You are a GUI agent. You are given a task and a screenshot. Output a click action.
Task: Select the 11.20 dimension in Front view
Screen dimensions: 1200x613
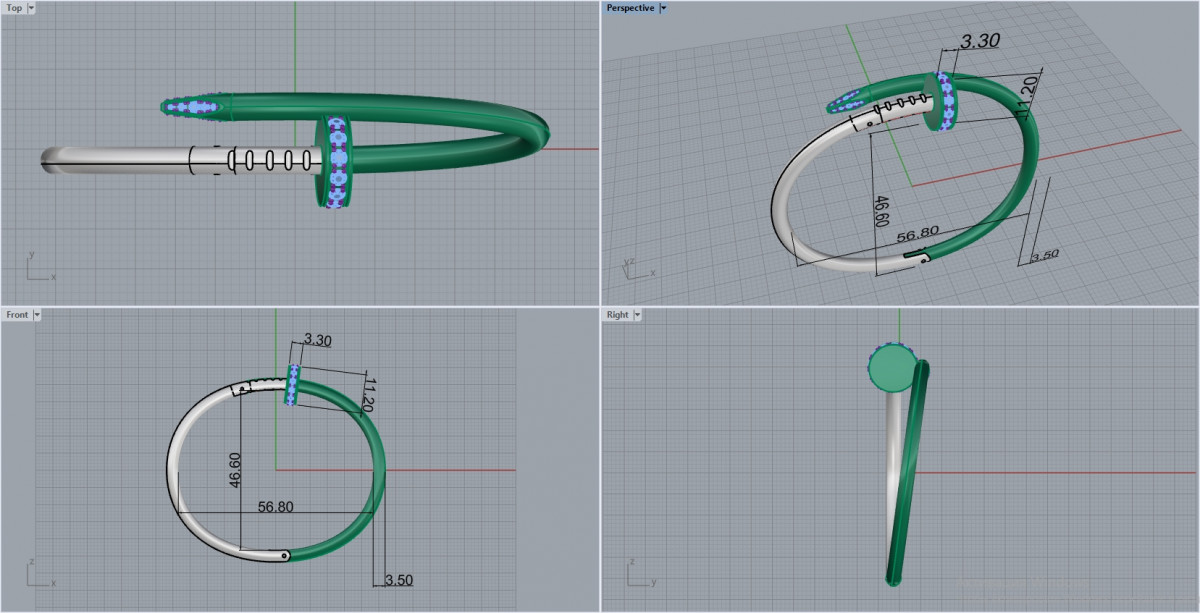(368, 394)
